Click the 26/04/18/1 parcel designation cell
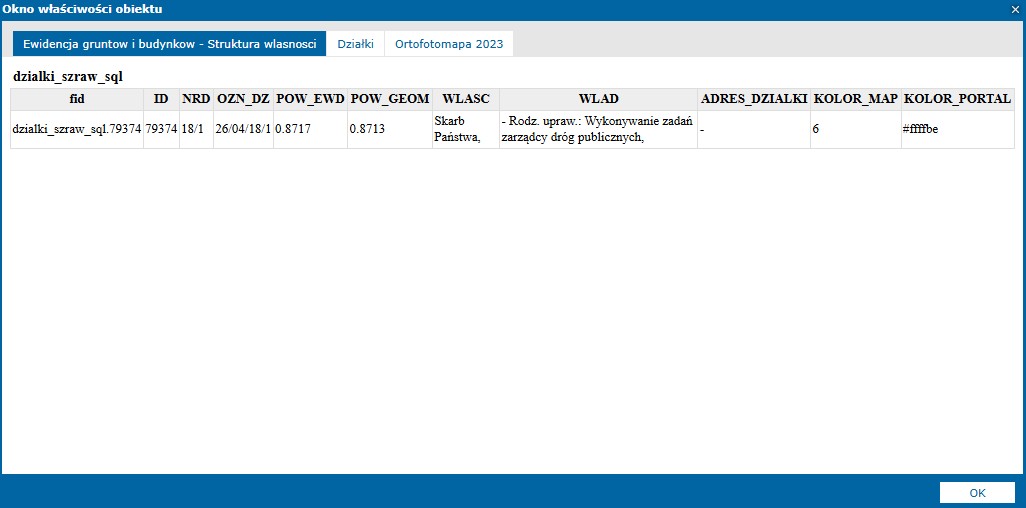 243,129
